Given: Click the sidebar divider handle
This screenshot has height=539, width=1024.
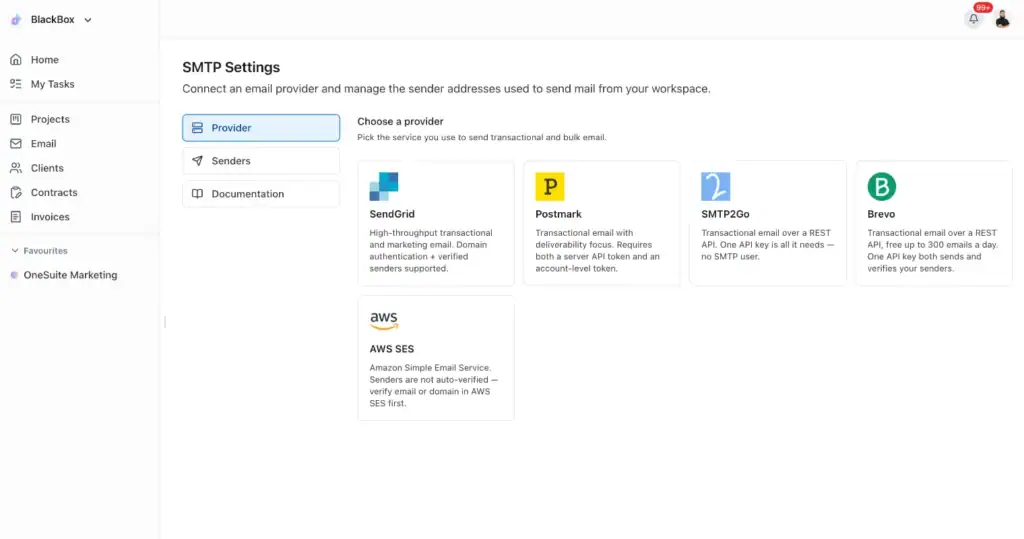Looking at the screenshot, I should (x=165, y=322).
